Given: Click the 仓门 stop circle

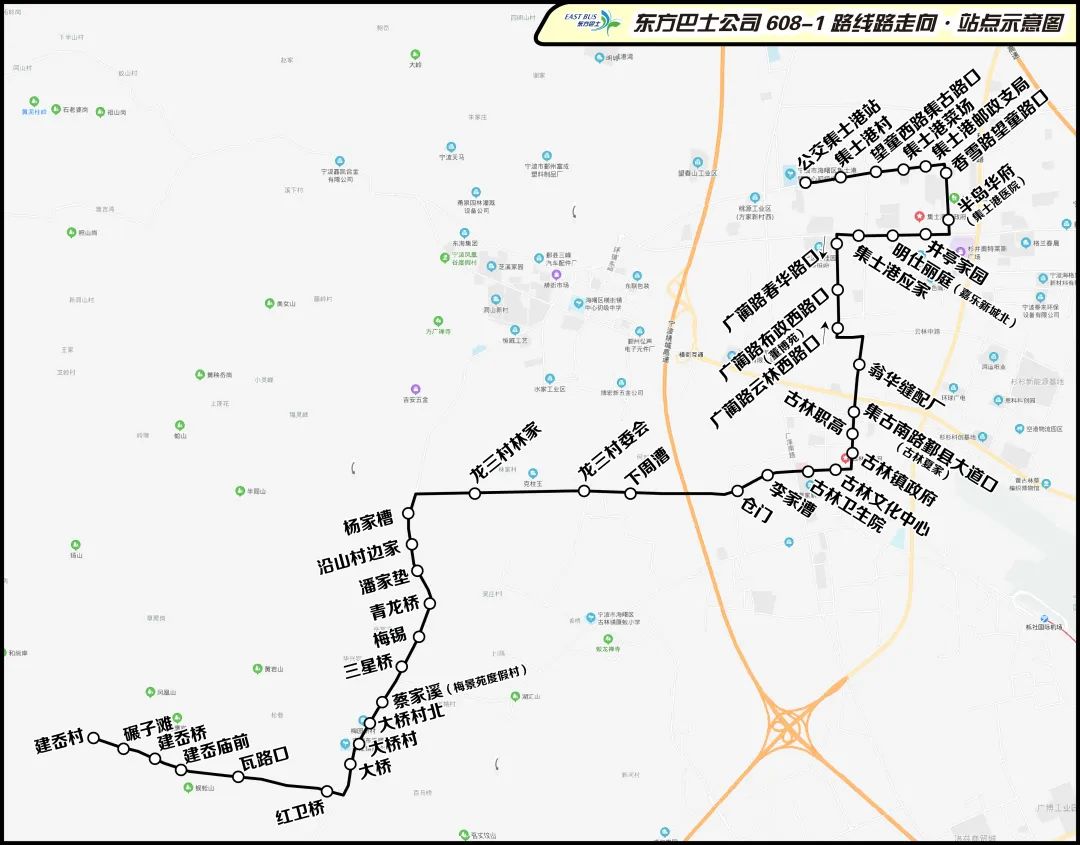Looking at the screenshot, I should point(737,491).
